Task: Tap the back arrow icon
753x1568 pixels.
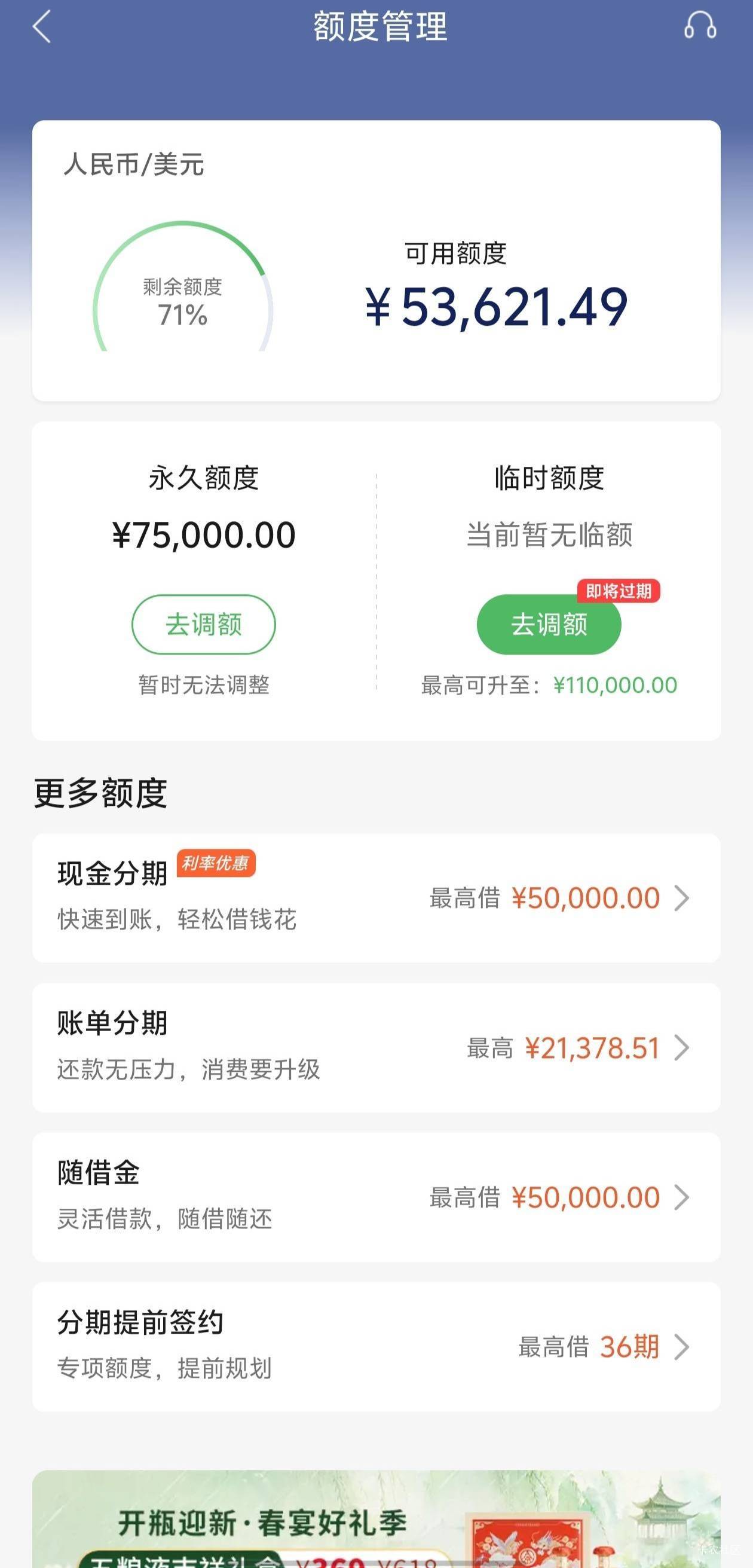Action: 41,27
